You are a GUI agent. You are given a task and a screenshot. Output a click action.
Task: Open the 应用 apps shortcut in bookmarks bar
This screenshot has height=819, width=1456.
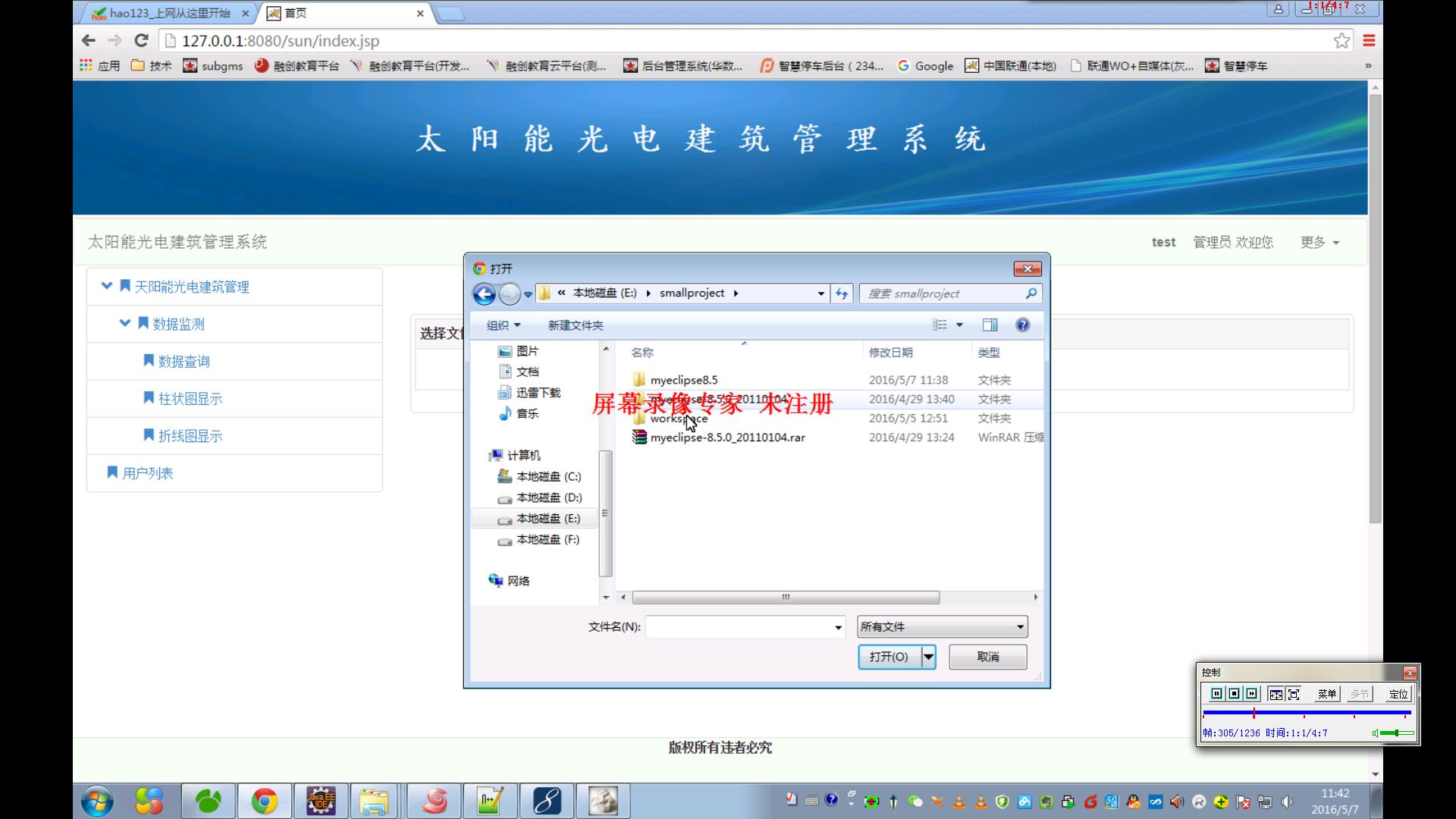click(x=99, y=66)
